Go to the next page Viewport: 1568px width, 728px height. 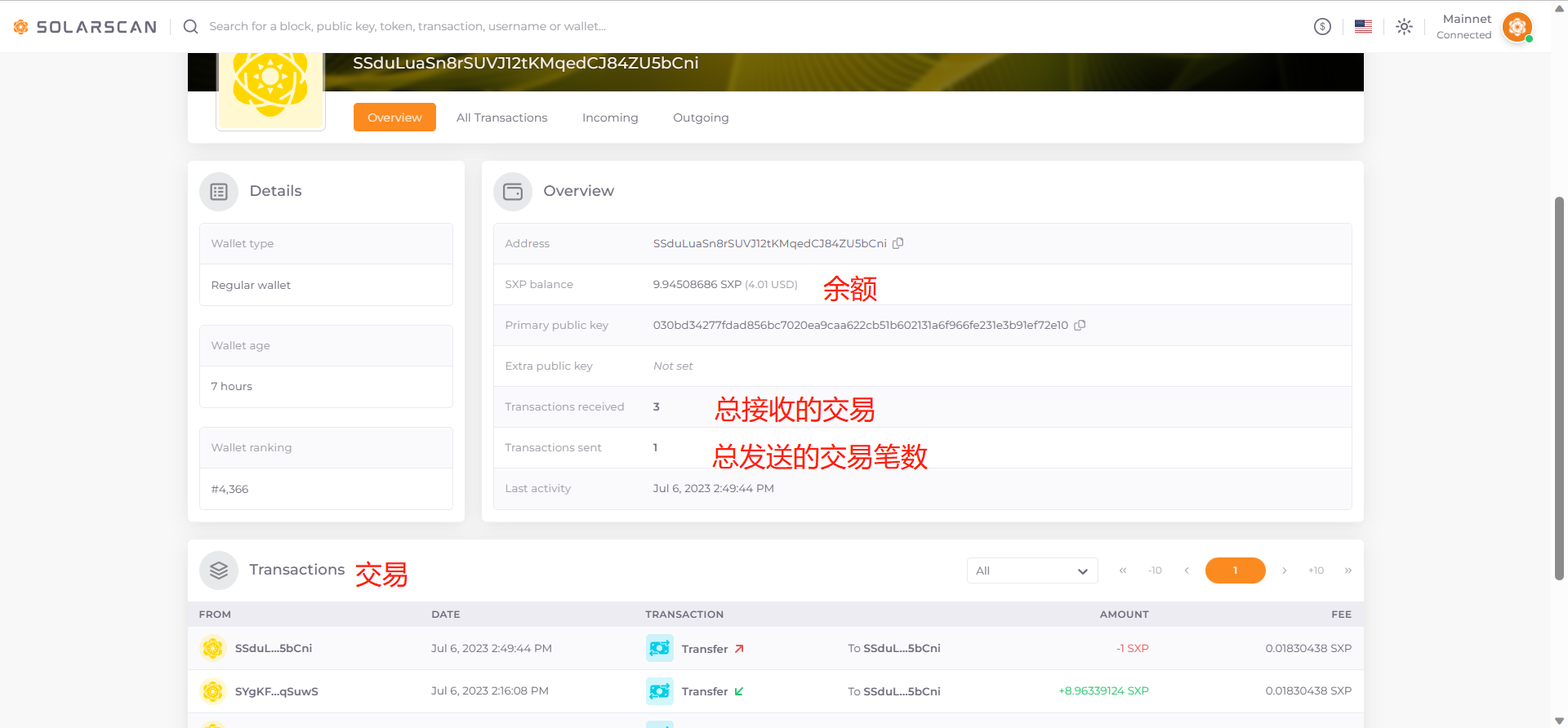click(1284, 570)
